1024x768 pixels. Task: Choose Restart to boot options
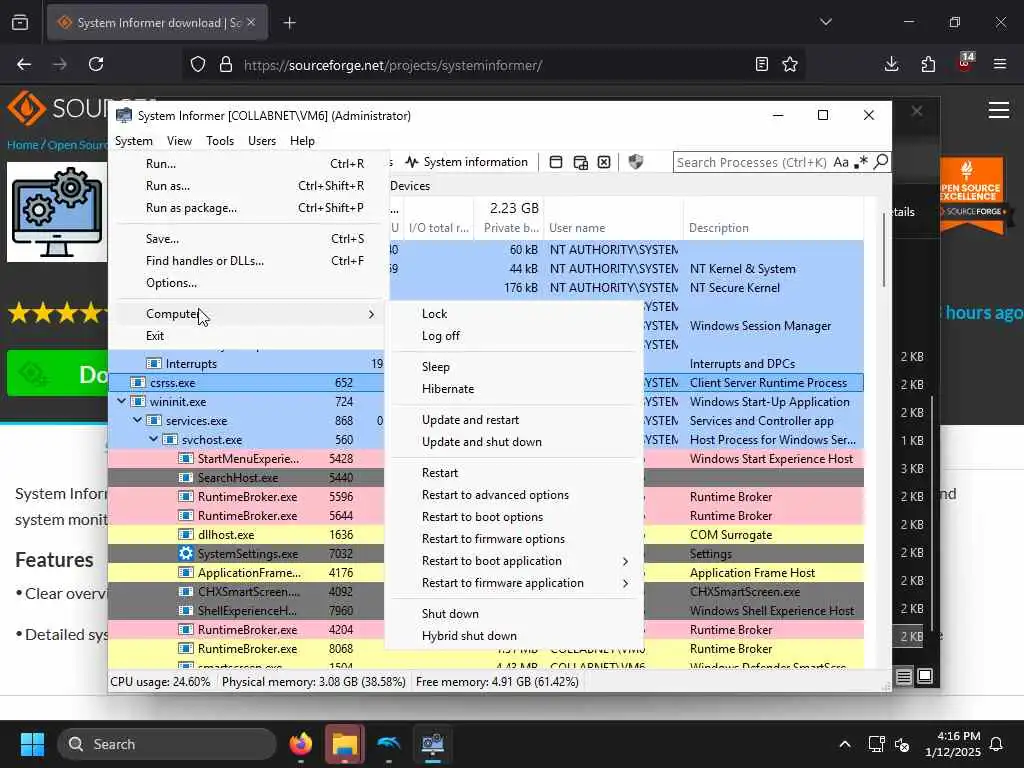point(514,517)
